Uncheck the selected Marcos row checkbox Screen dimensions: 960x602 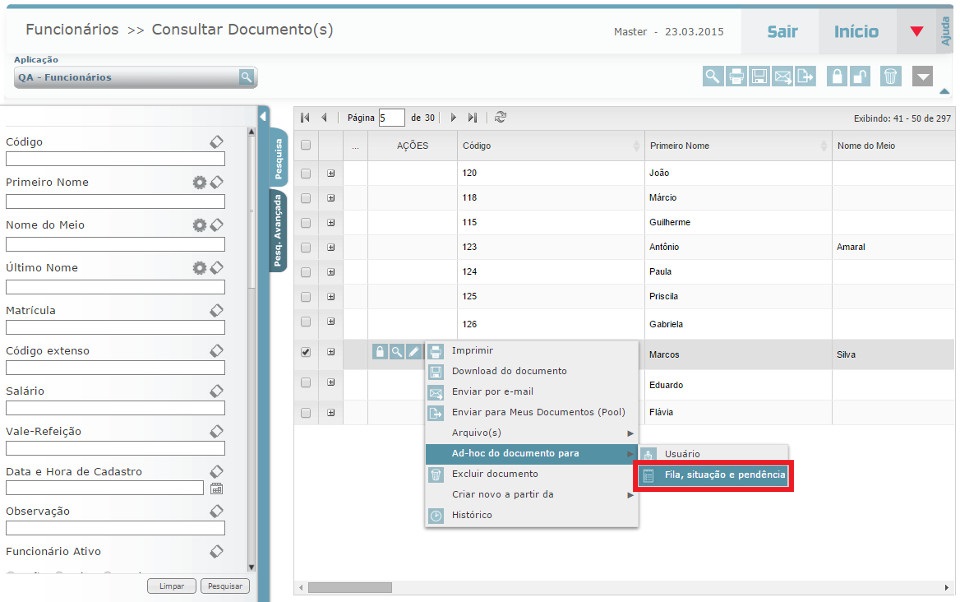pyautogui.click(x=306, y=352)
